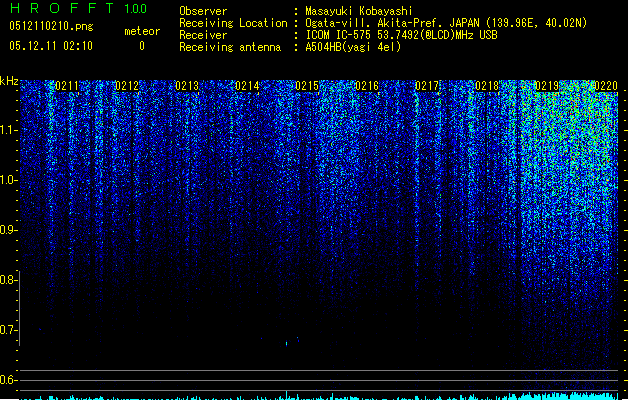629x400 pixels.
Task: Click the 0.9 frequency axis label
Action: [x=8, y=230]
